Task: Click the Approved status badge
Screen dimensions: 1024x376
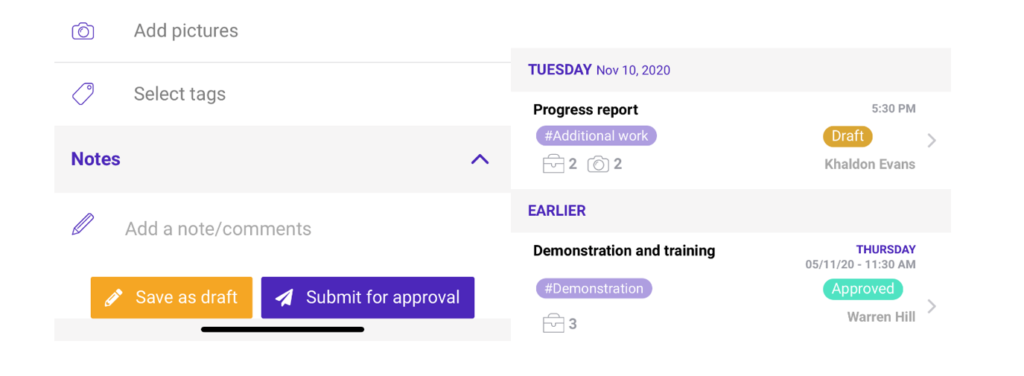Action: point(863,289)
